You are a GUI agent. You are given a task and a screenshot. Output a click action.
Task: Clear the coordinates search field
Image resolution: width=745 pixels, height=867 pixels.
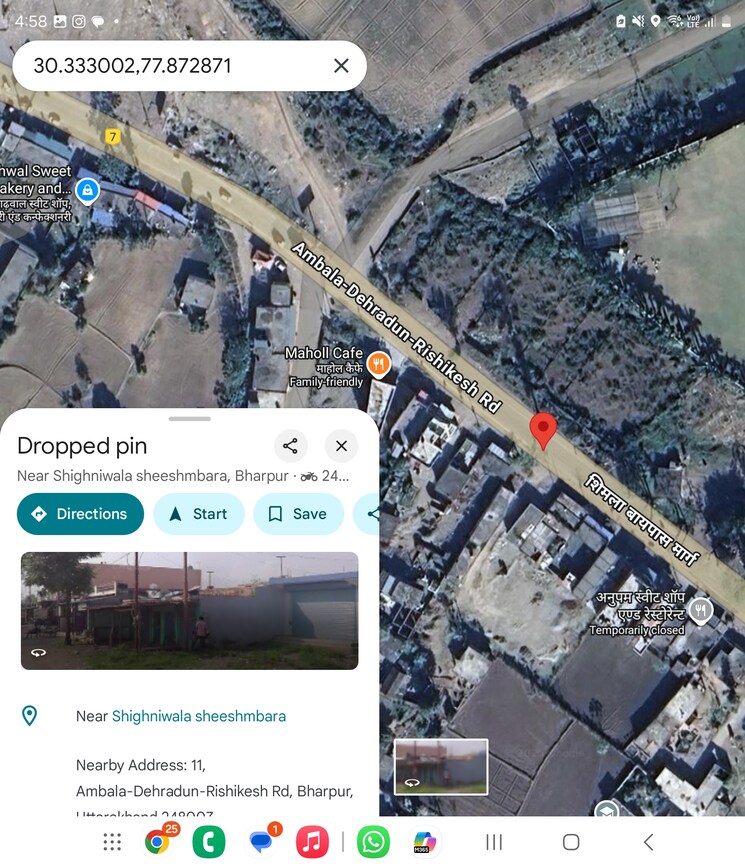(341, 66)
